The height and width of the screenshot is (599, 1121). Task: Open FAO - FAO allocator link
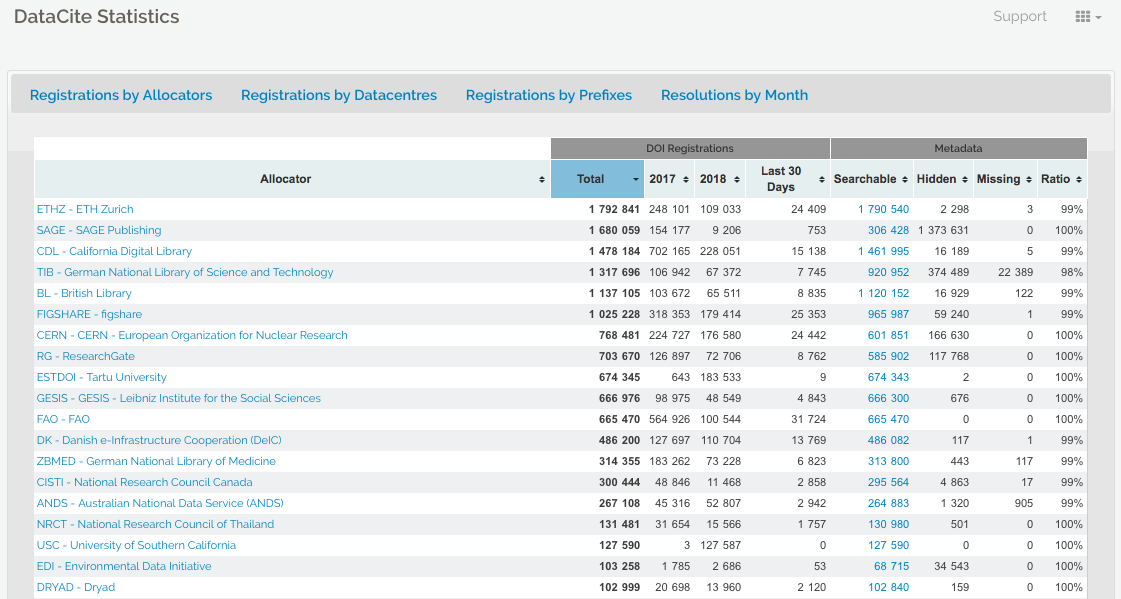coord(63,419)
